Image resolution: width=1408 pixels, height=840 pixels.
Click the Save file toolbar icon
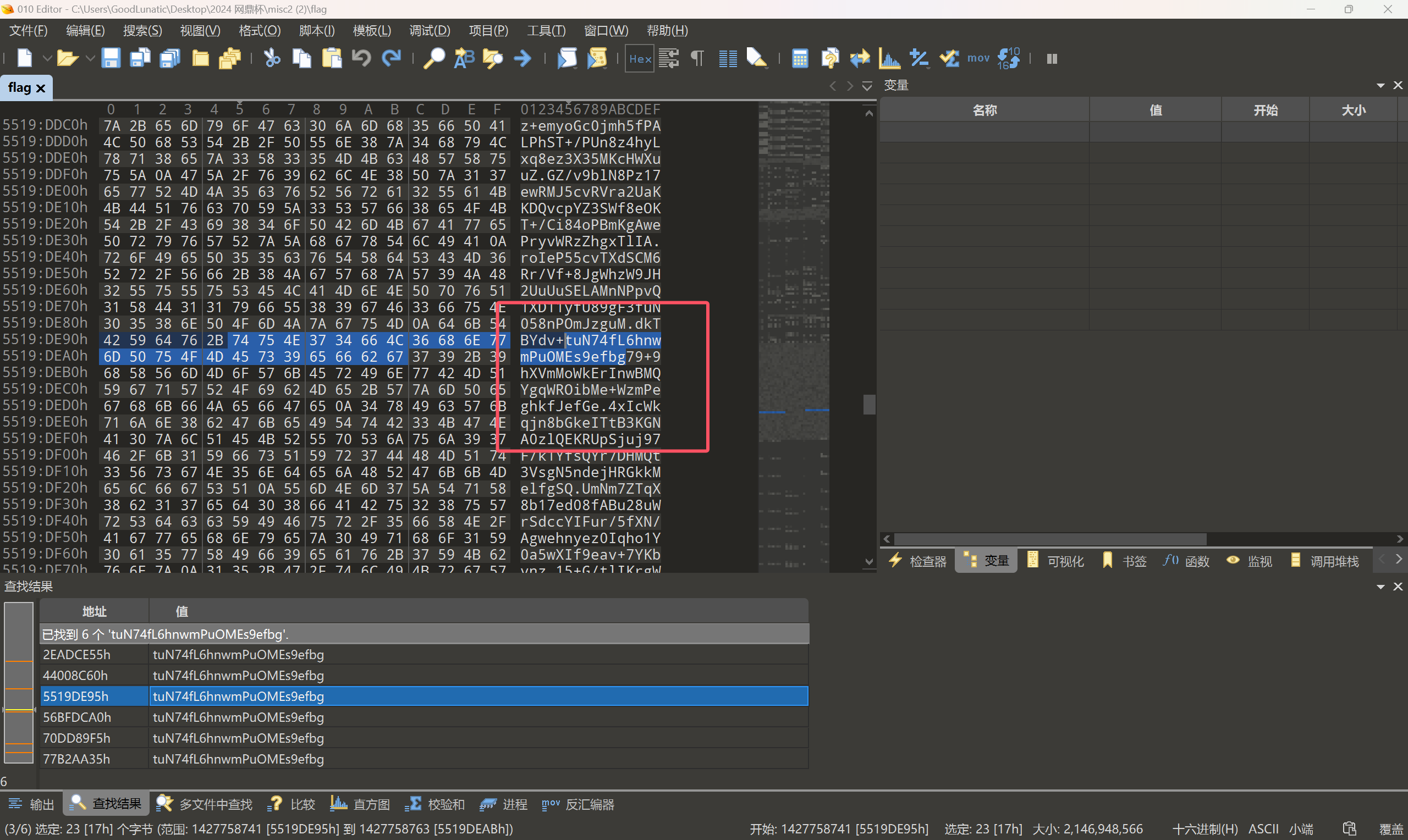coord(111,58)
